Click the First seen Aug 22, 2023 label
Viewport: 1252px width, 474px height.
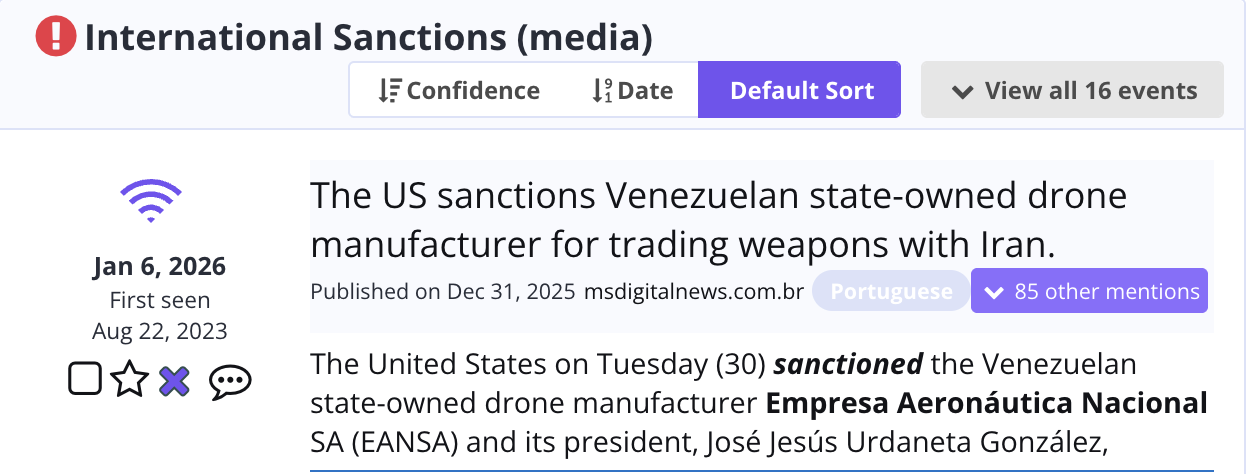(160, 316)
